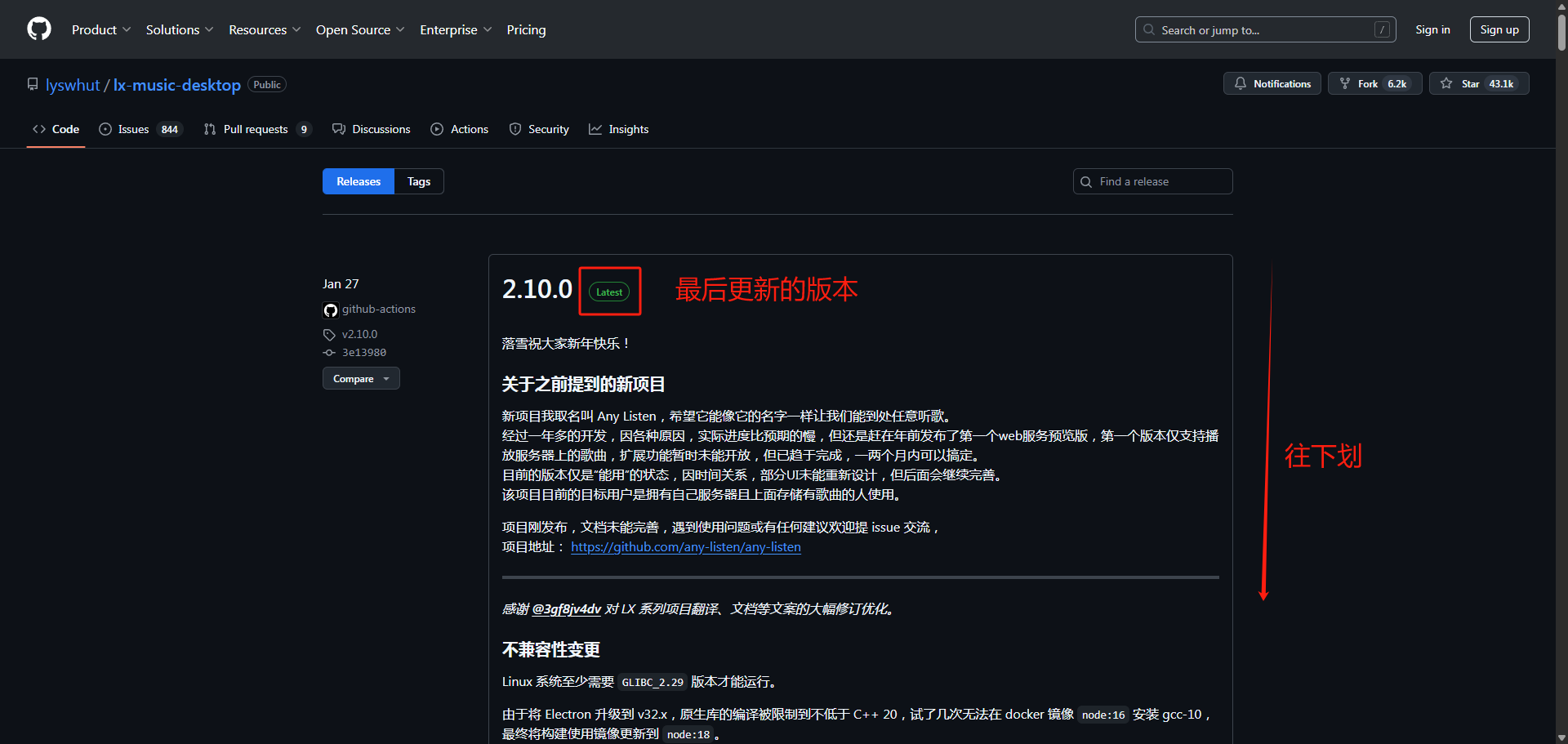Open the Open Source menu
This screenshot has width=1568, height=744.
[x=359, y=30]
